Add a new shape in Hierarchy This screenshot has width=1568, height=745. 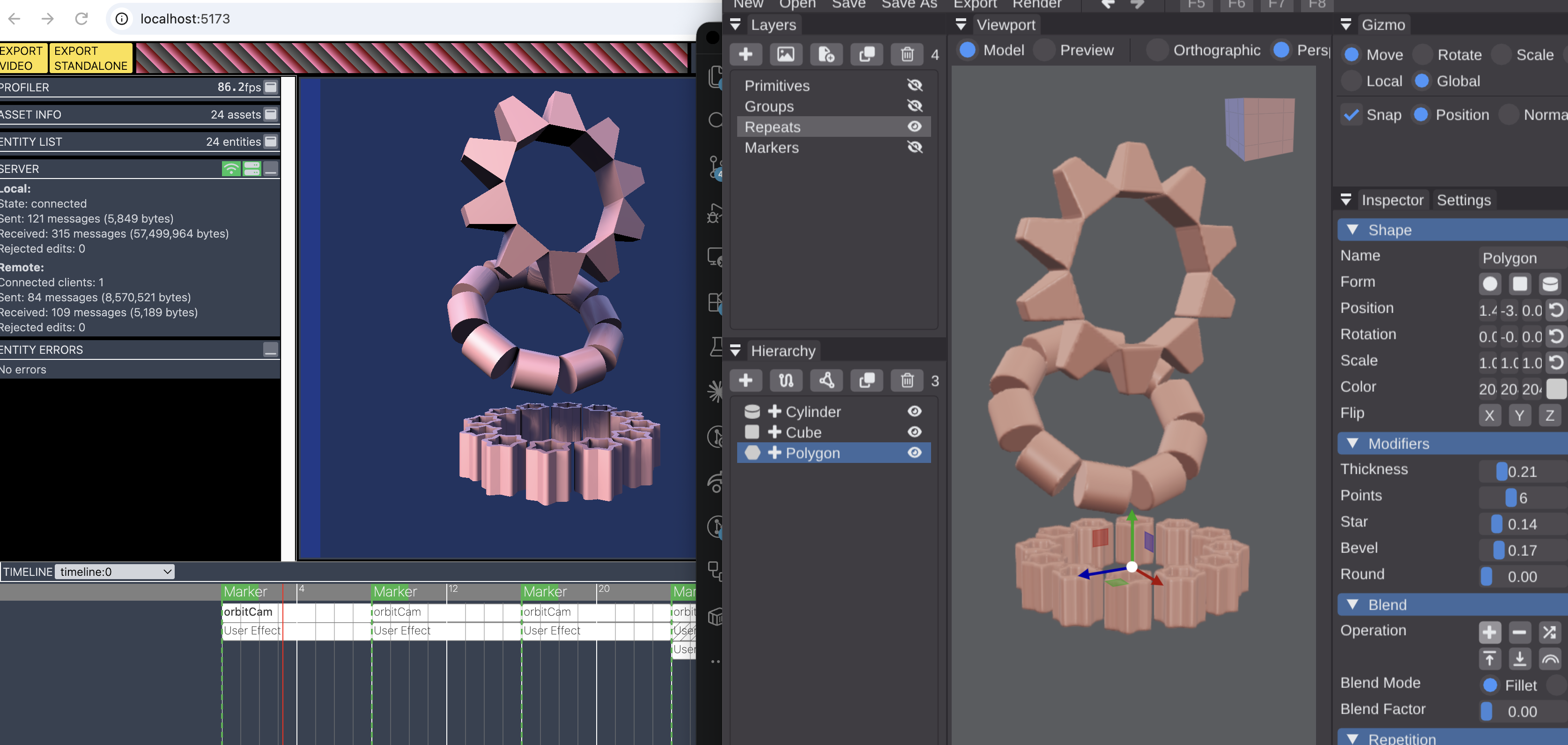pos(745,381)
